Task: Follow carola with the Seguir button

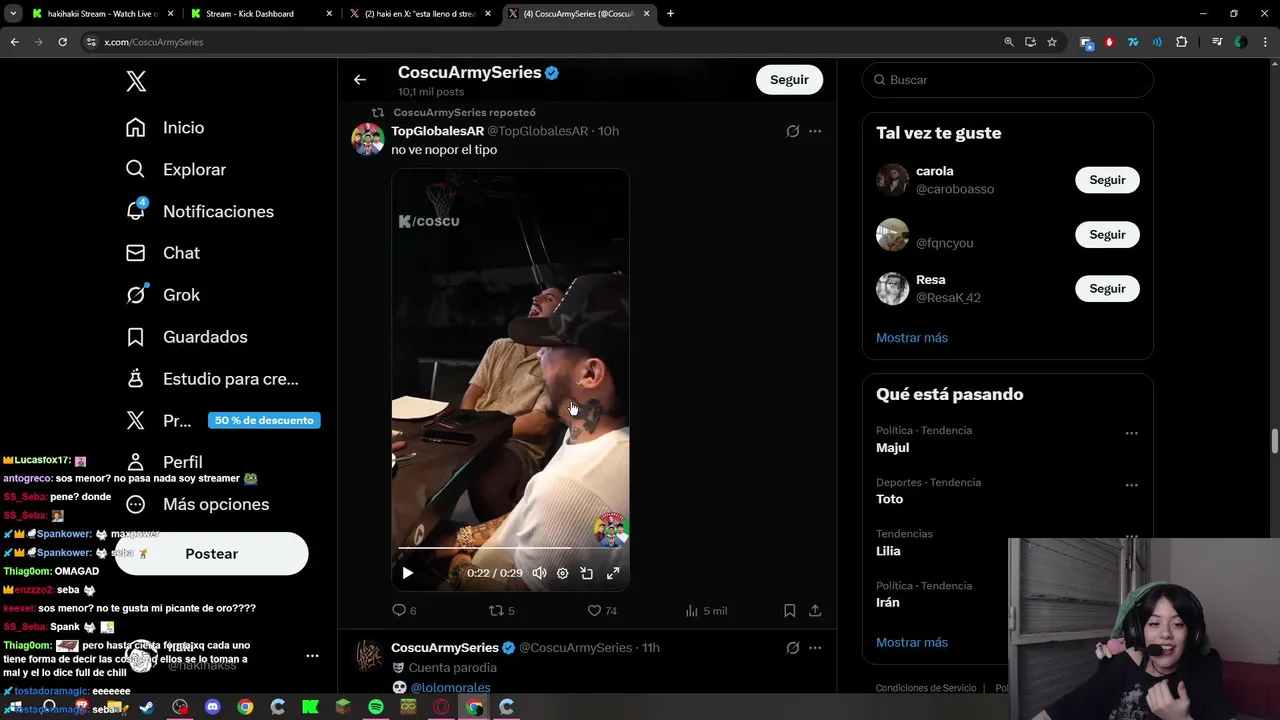Action: tap(1107, 180)
